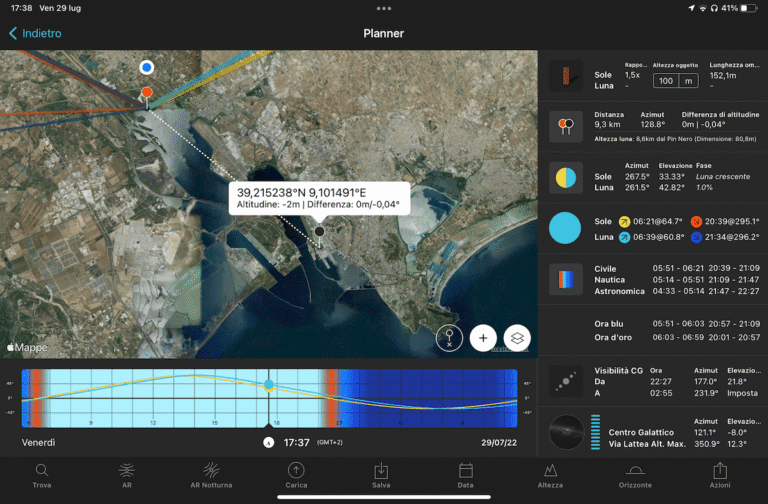Tap the status bar location arrow icon
This screenshot has width=768, height=504.
click(x=692, y=8)
